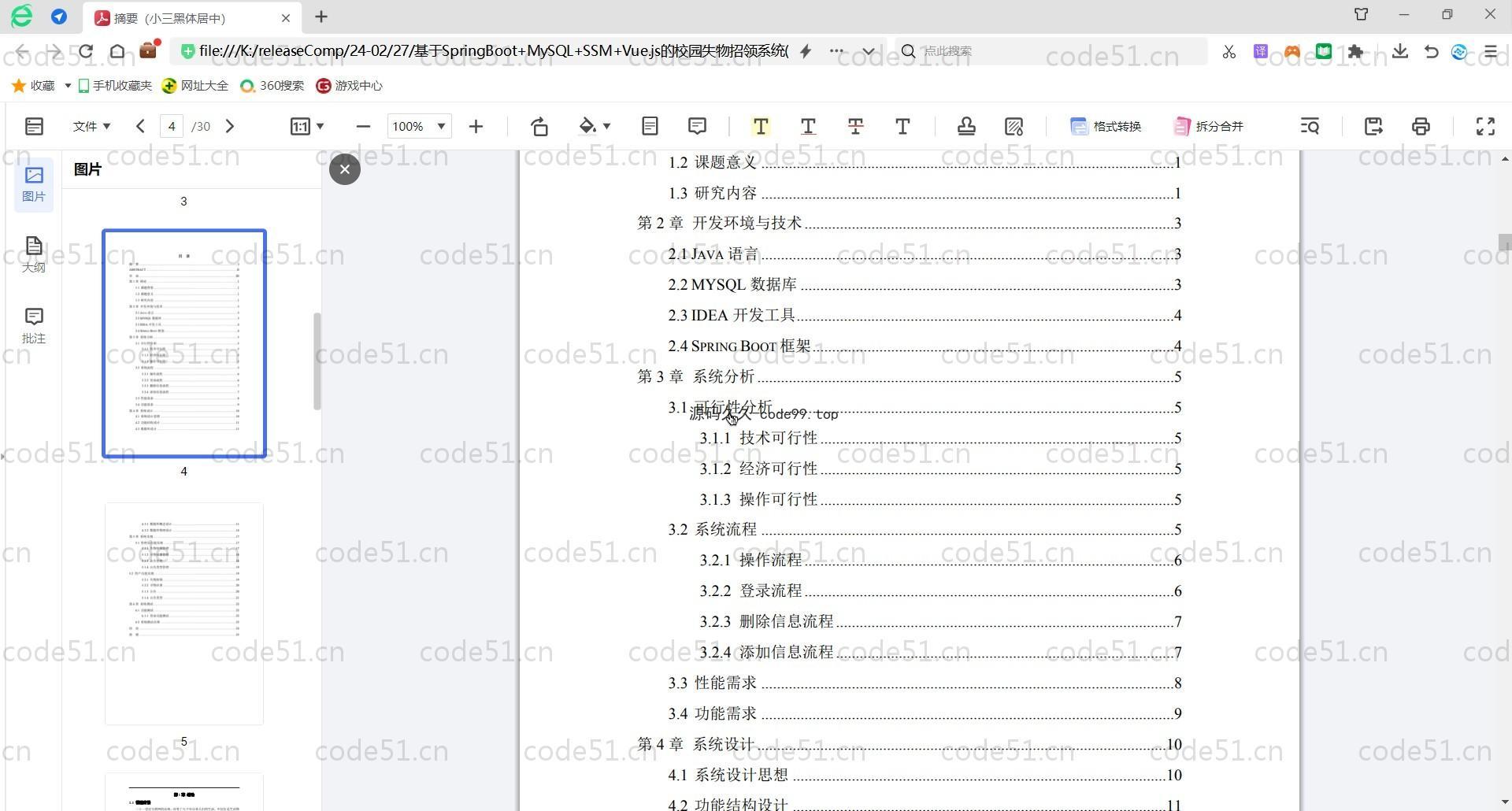1512x811 pixels.
Task: Reload the browser page
Action: (85, 51)
